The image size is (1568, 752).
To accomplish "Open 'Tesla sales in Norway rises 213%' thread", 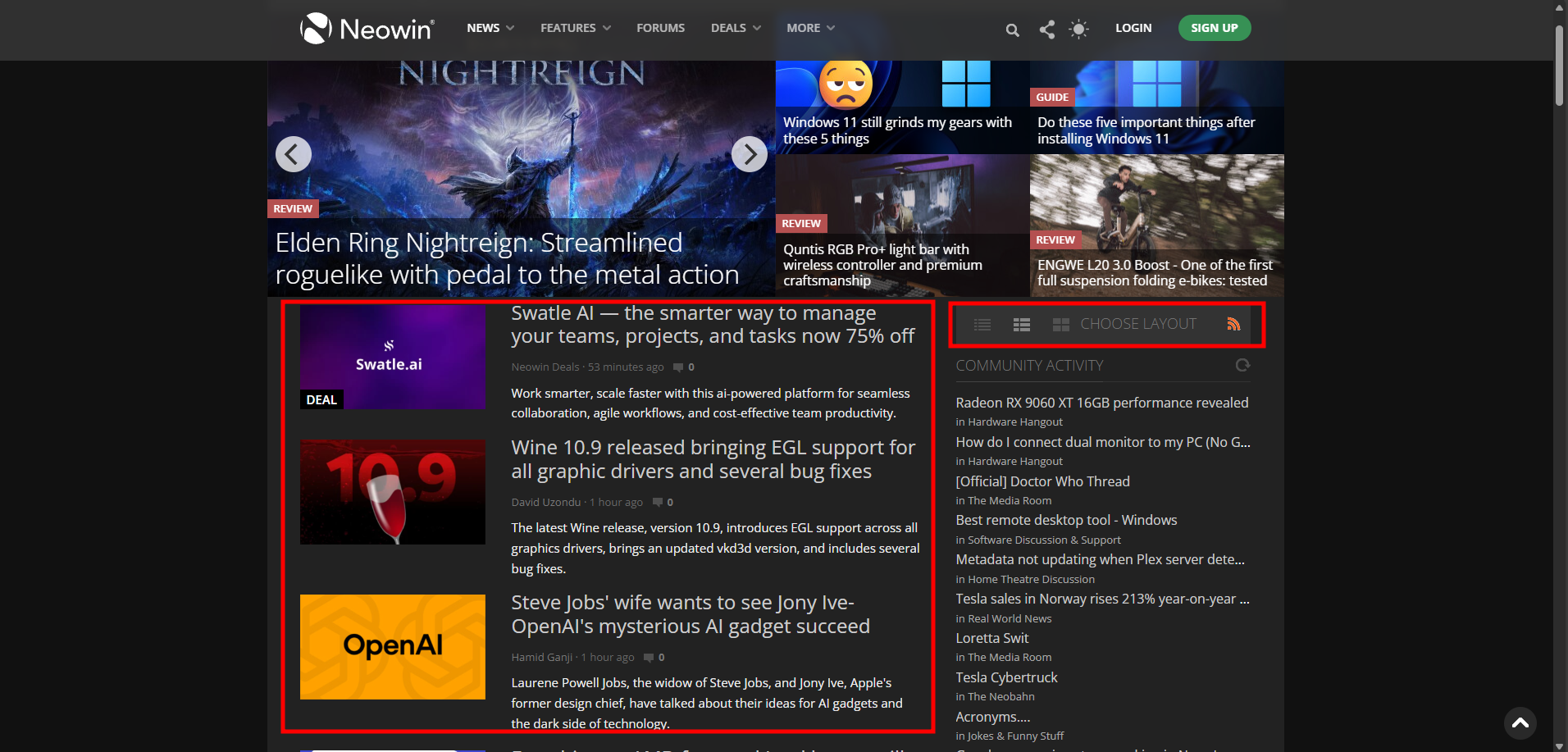I will coord(1103,599).
